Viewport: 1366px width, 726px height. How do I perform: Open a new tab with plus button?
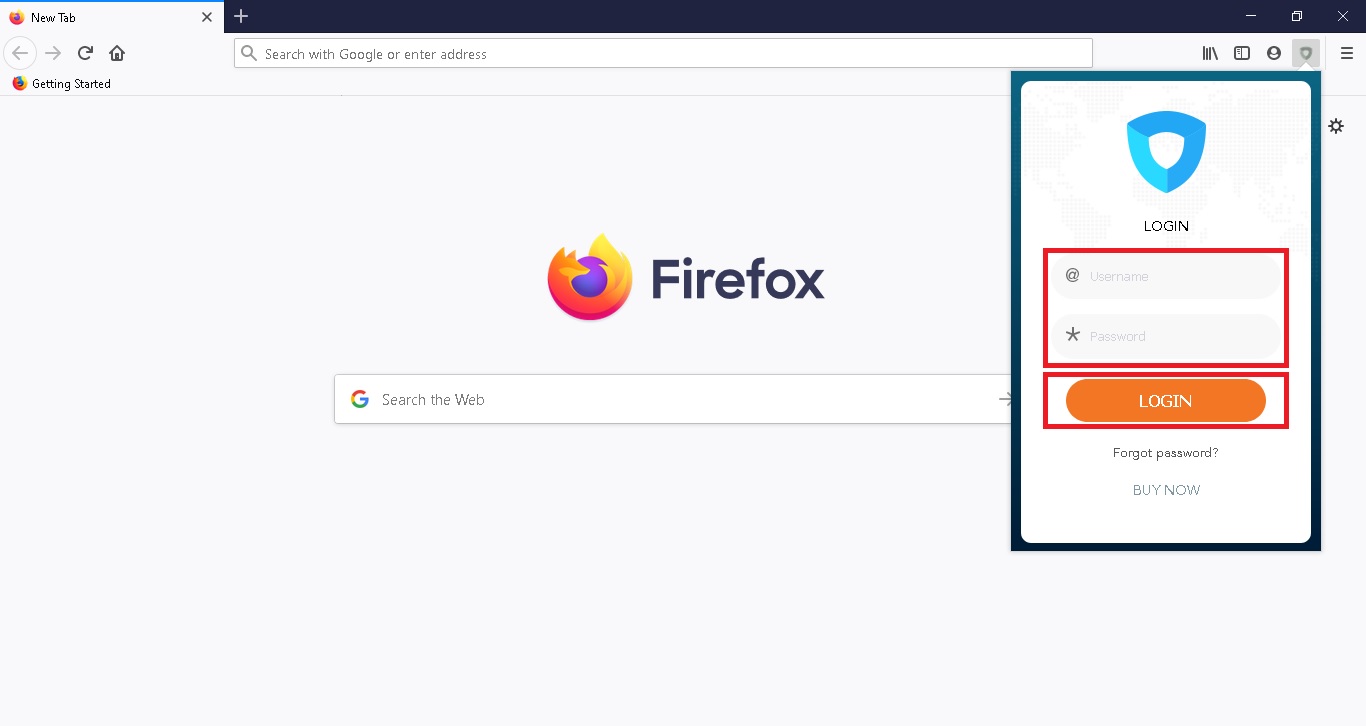241,16
